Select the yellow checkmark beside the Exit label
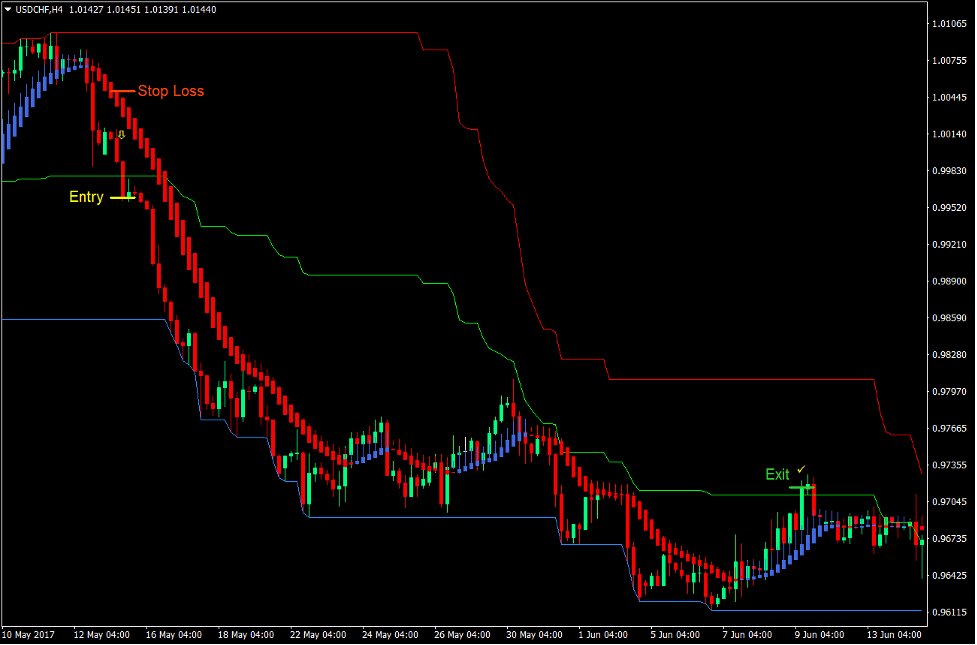This screenshot has height=645, width=977. point(801,469)
